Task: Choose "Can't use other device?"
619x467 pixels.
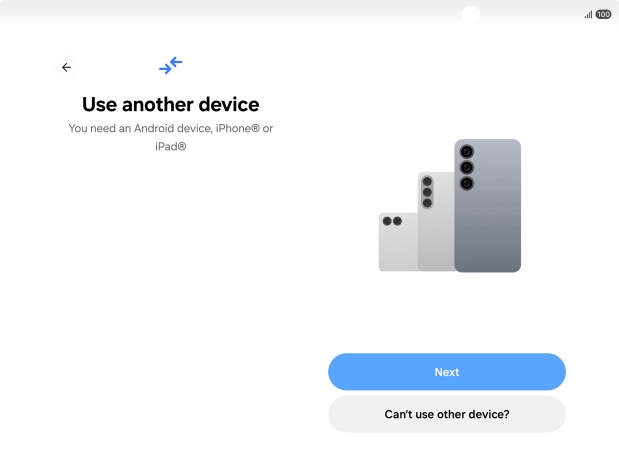Action: click(447, 414)
